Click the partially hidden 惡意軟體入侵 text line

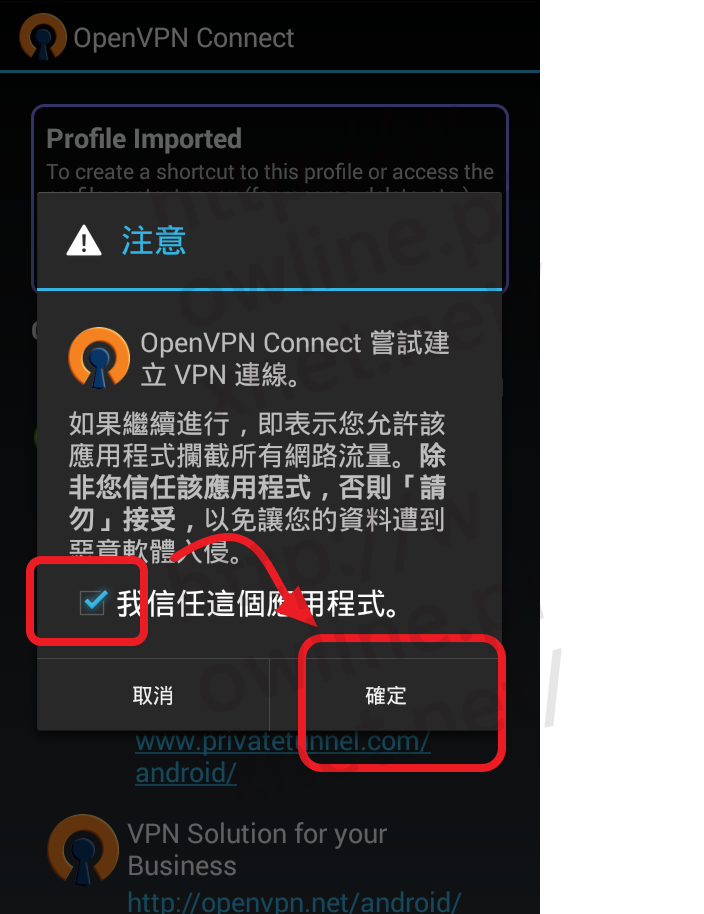point(154,551)
